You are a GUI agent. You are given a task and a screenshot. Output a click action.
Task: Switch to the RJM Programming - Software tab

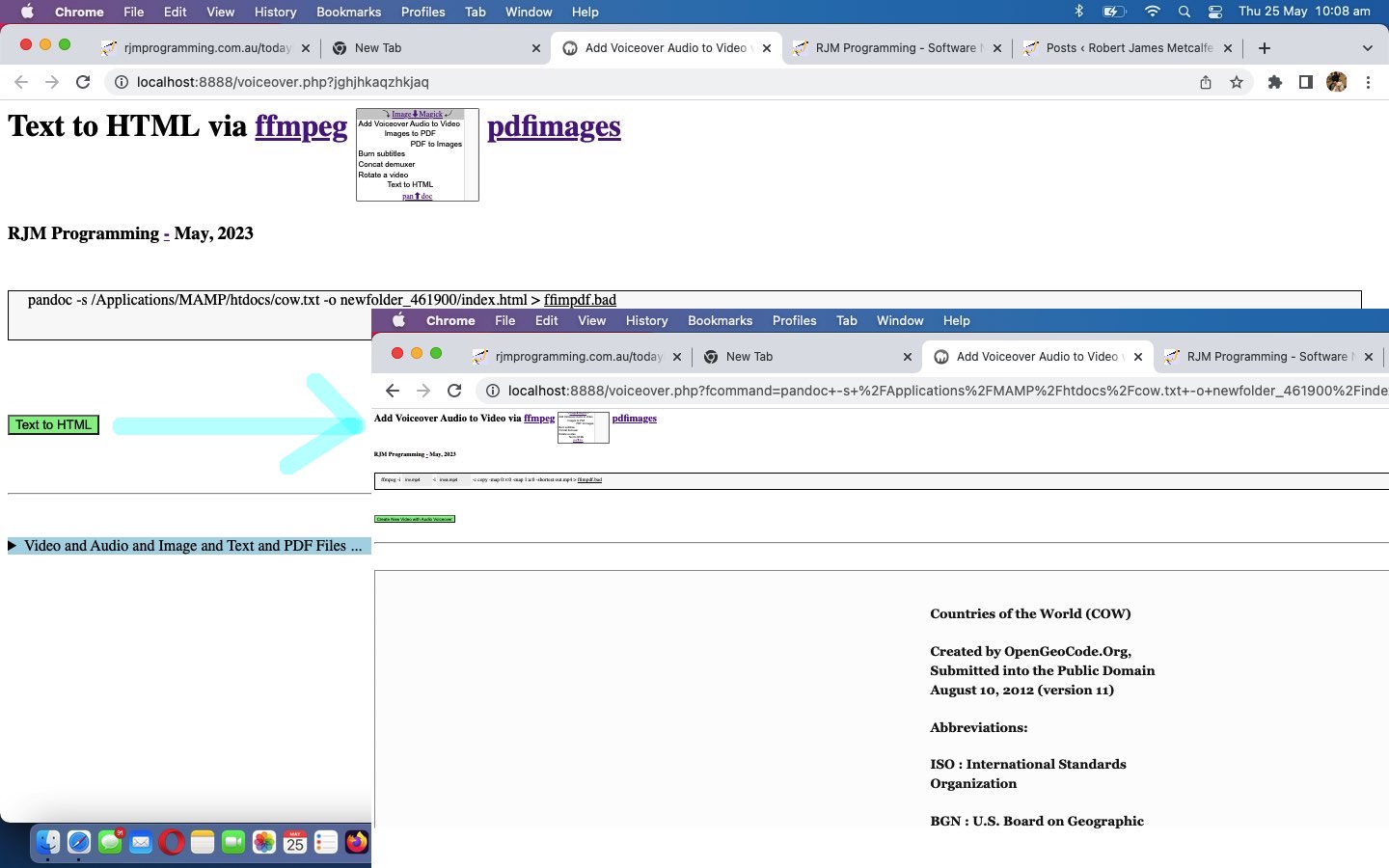click(x=894, y=48)
